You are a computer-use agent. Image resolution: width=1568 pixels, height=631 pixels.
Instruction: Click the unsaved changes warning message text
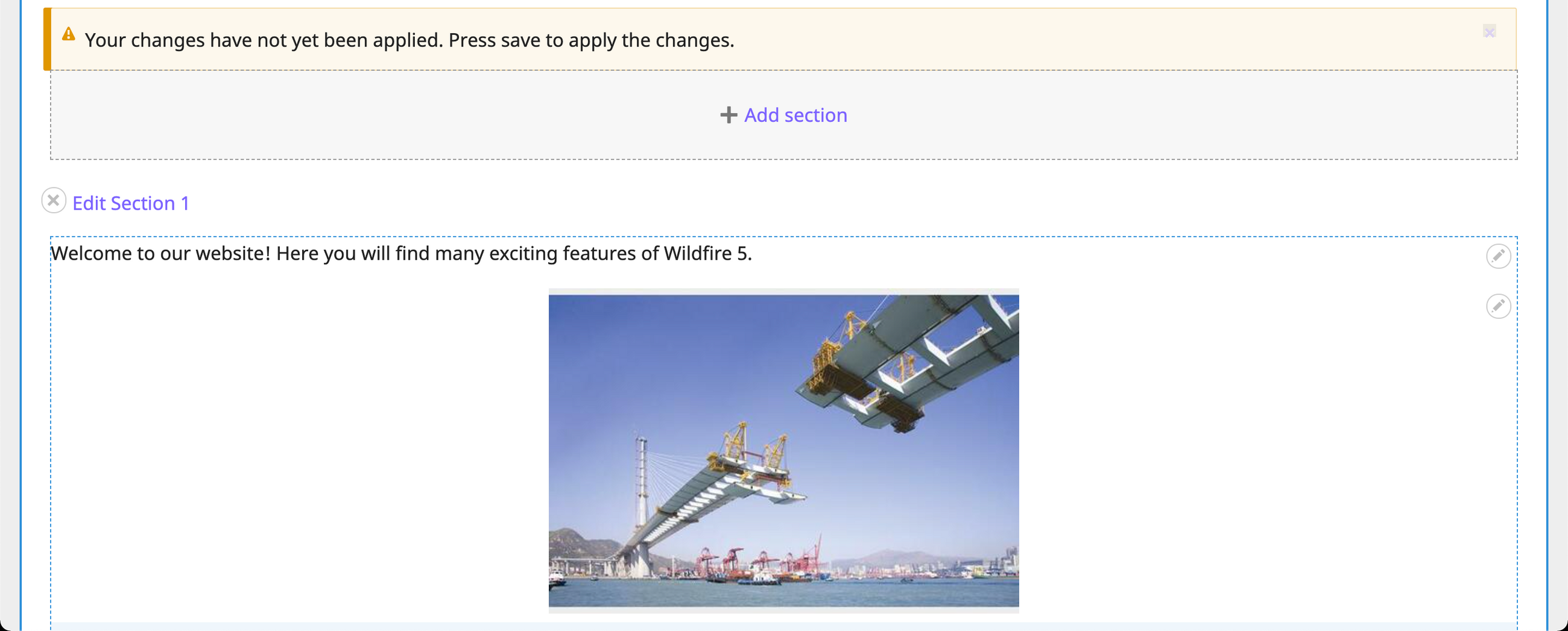(409, 40)
